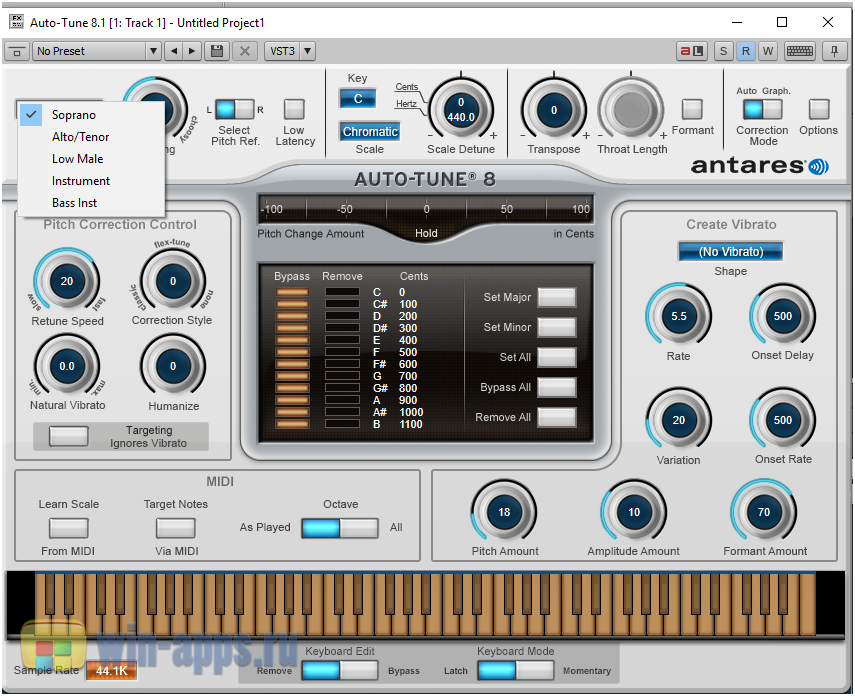
Task: Open the Options button
Action: tap(818, 109)
